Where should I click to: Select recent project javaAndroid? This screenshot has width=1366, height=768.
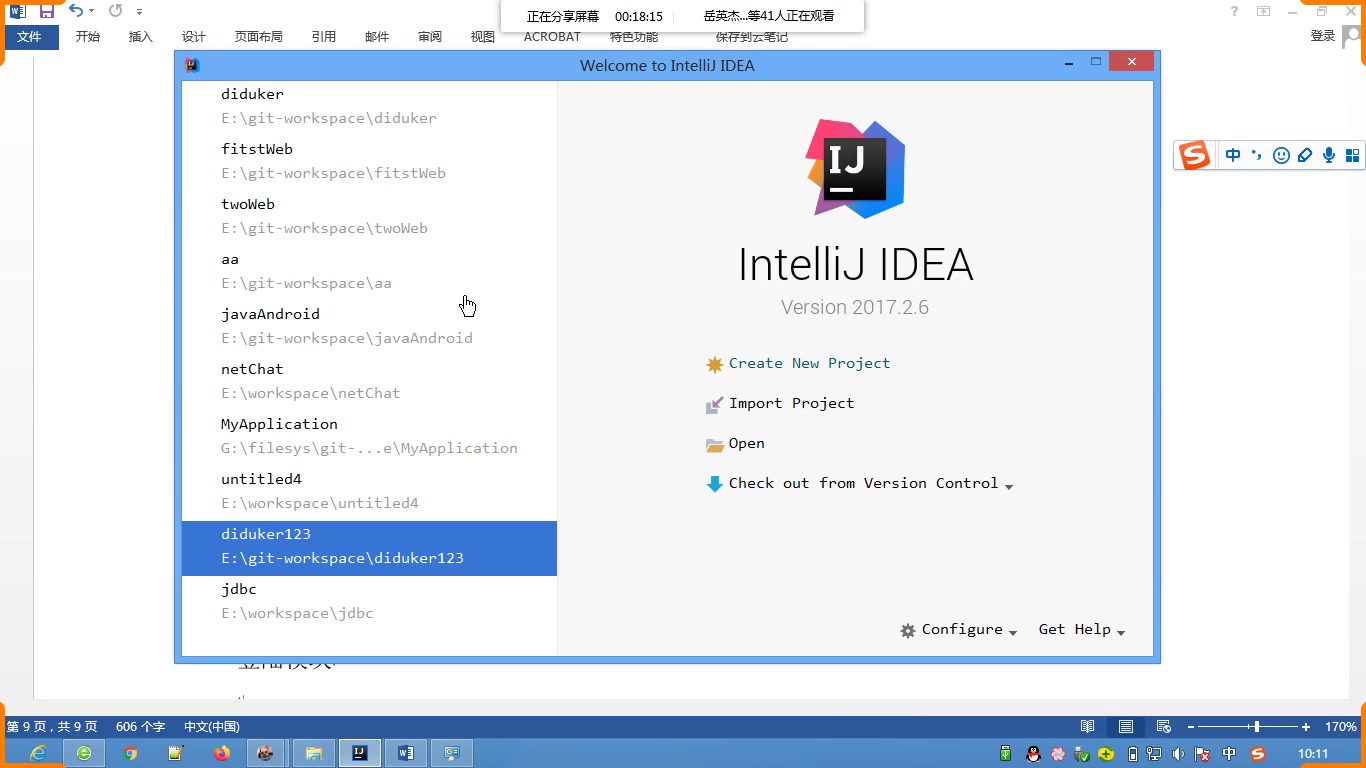(369, 326)
